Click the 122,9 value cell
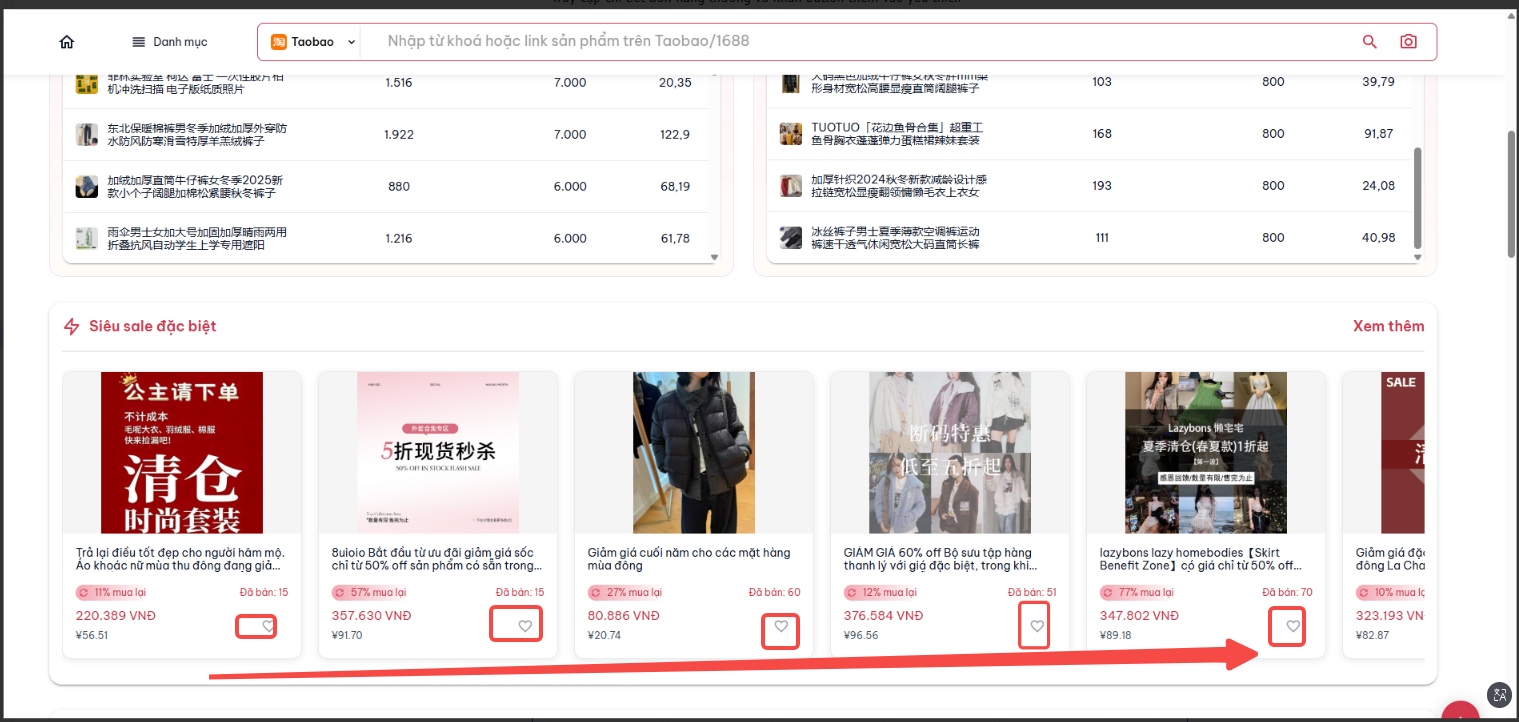This screenshot has height=722, width=1519. (x=675, y=135)
